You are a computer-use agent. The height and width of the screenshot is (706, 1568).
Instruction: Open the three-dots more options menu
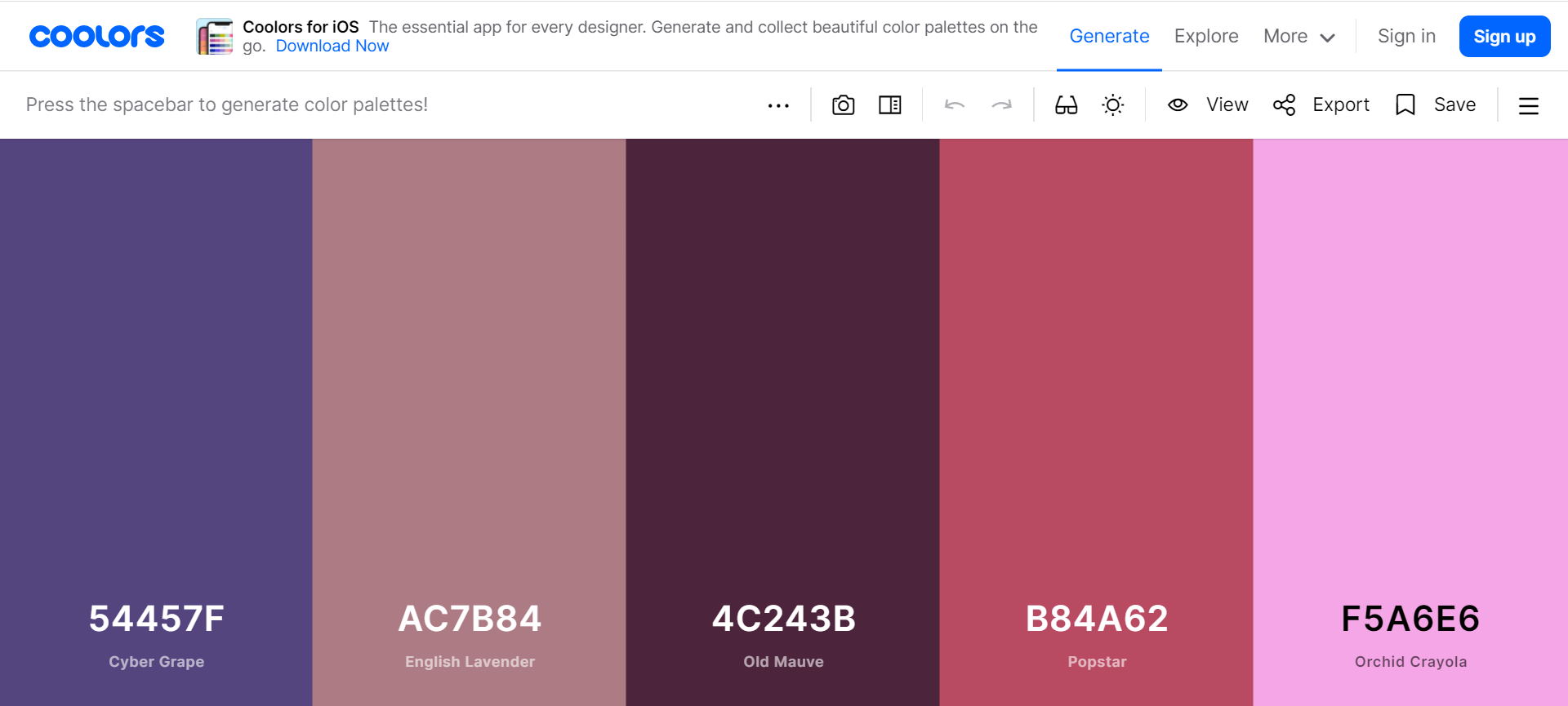(778, 105)
